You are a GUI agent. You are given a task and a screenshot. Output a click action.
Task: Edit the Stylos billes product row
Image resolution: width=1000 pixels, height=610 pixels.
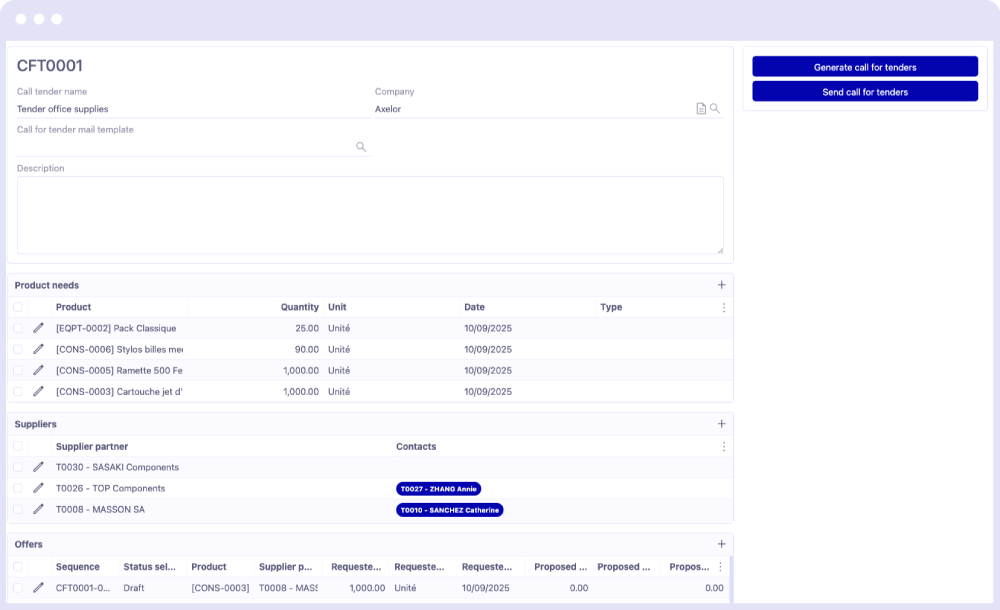click(38, 349)
